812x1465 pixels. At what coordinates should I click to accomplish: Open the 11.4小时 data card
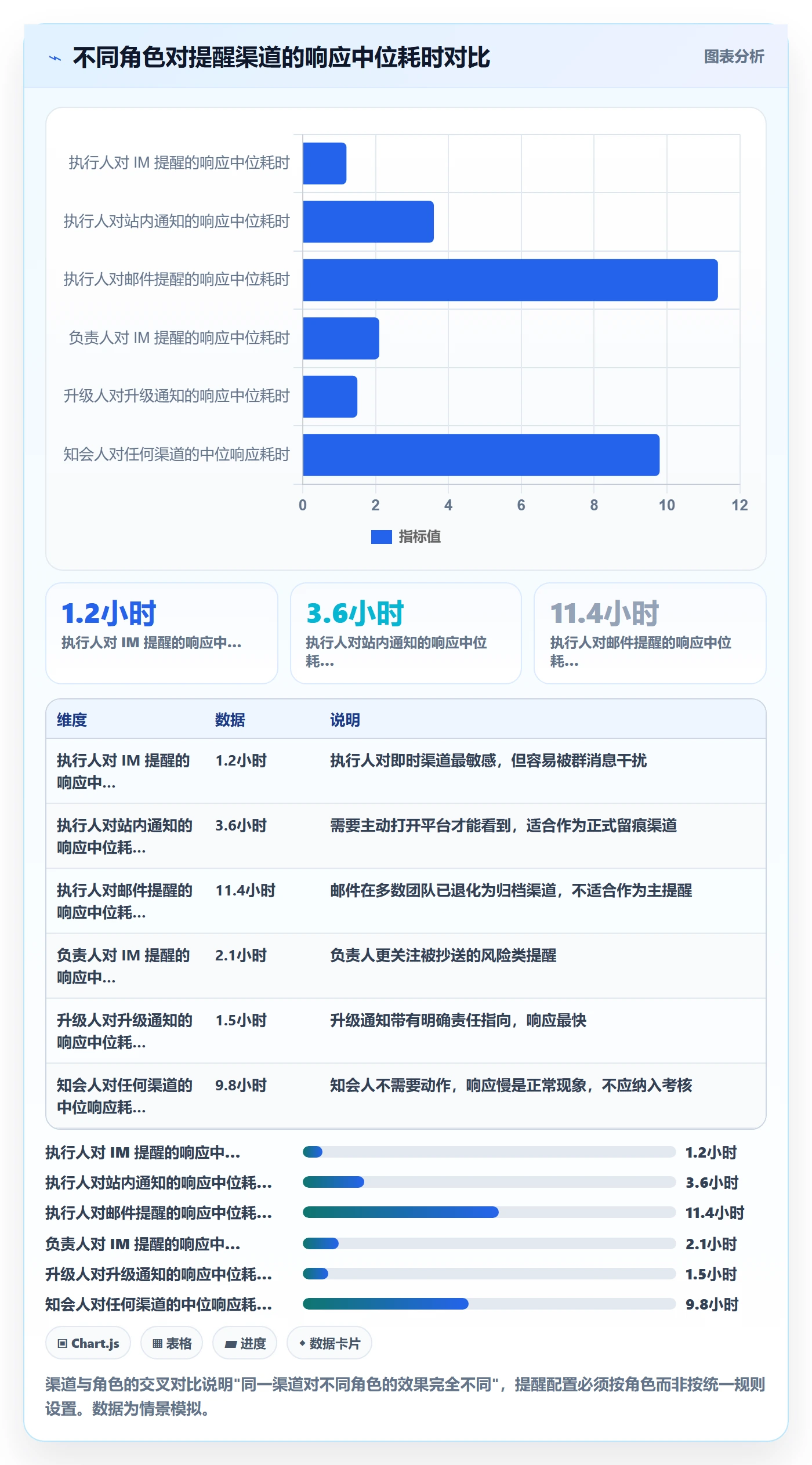[650, 633]
